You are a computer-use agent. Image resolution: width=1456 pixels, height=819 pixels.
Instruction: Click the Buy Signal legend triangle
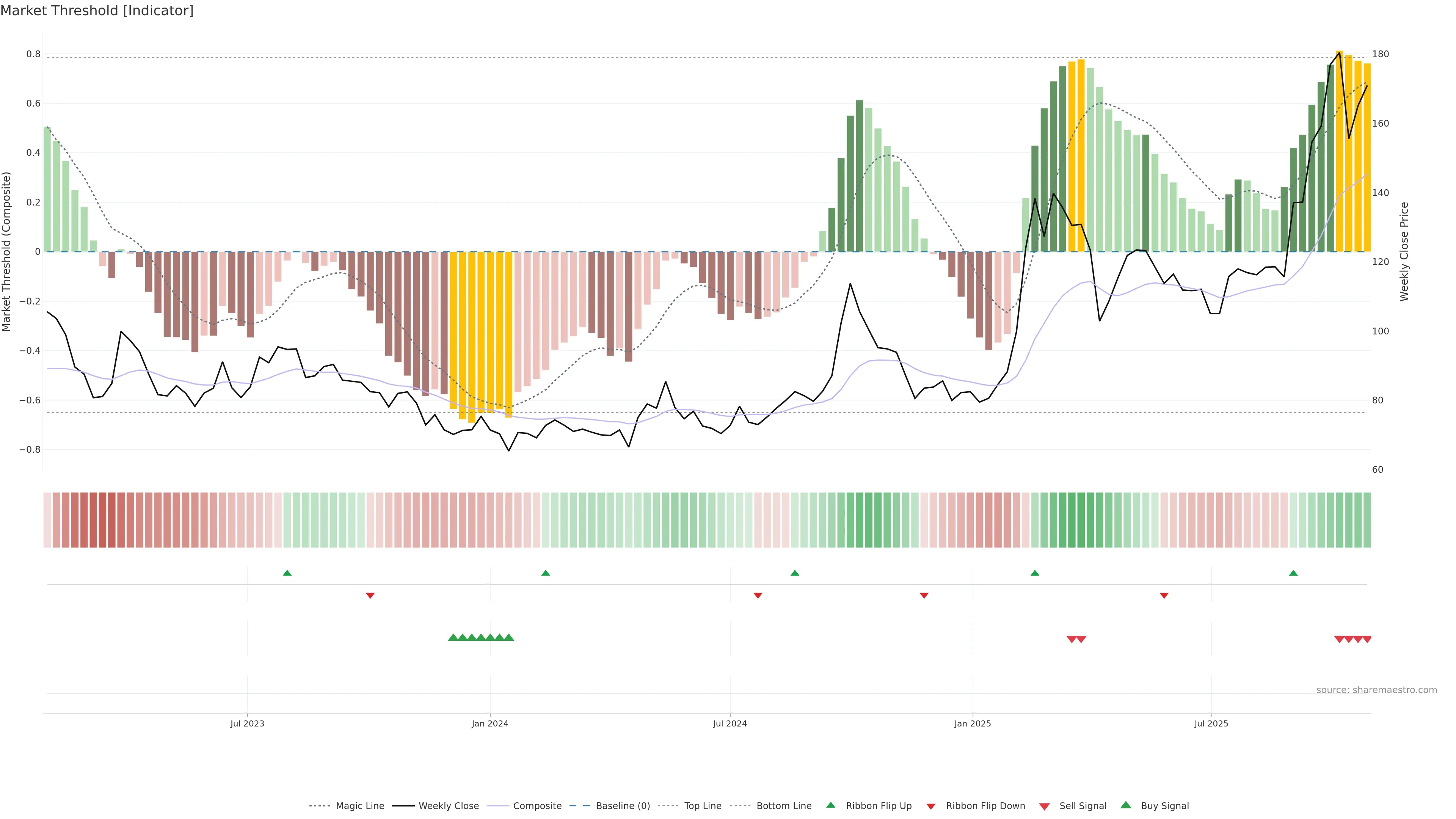(x=1126, y=805)
